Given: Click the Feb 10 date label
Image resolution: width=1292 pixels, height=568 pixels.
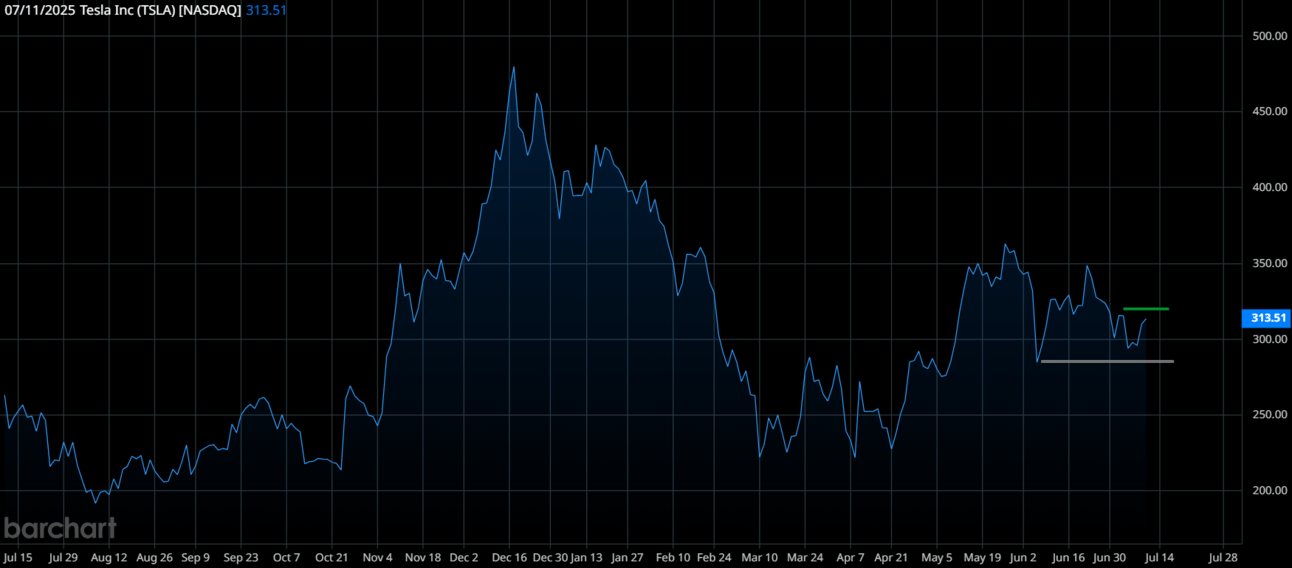Looking at the screenshot, I should click(x=672, y=557).
